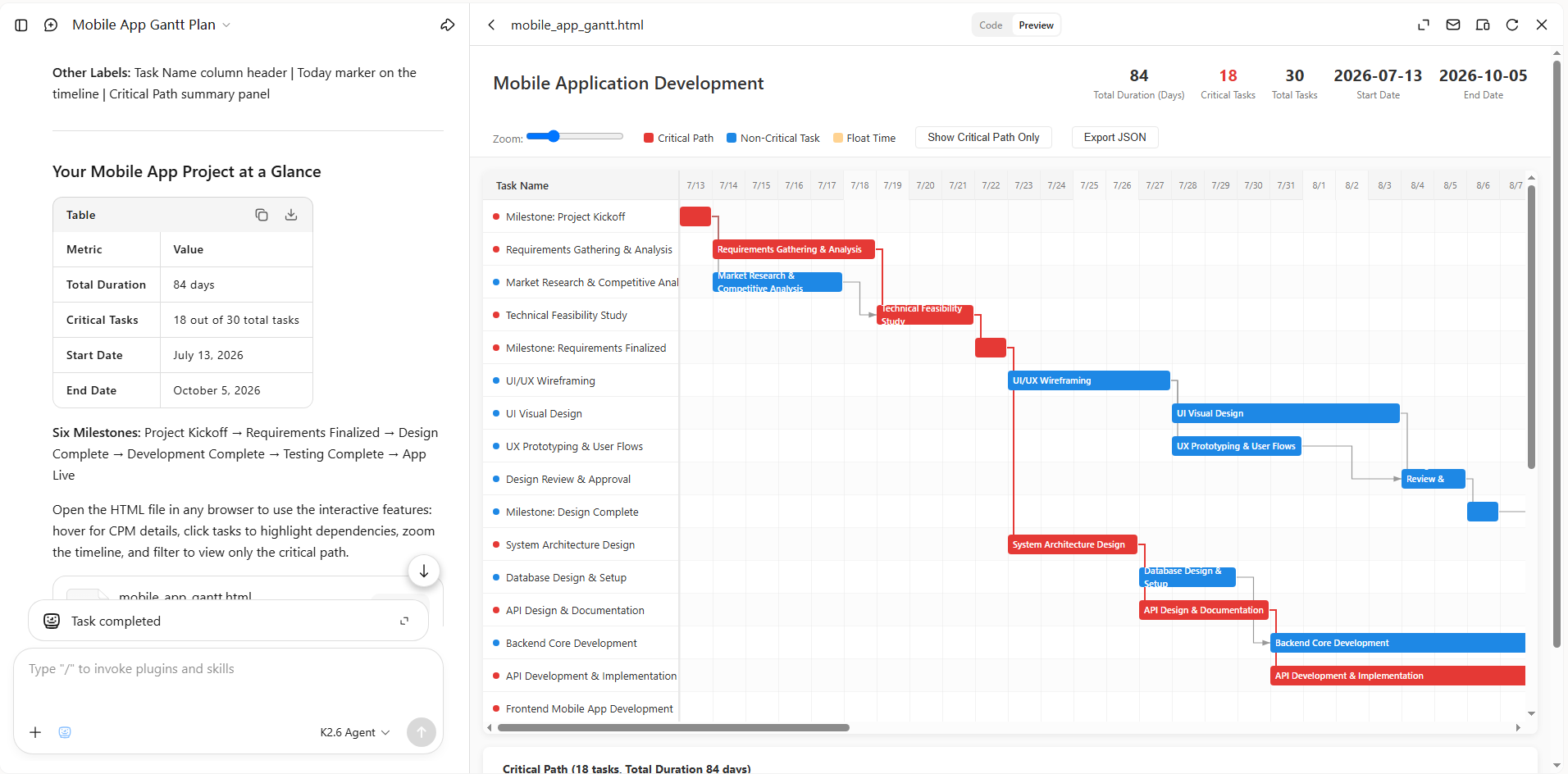
Task: Click the UI Visual Design Gantt bar
Action: pyautogui.click(x=1286, y=413)
